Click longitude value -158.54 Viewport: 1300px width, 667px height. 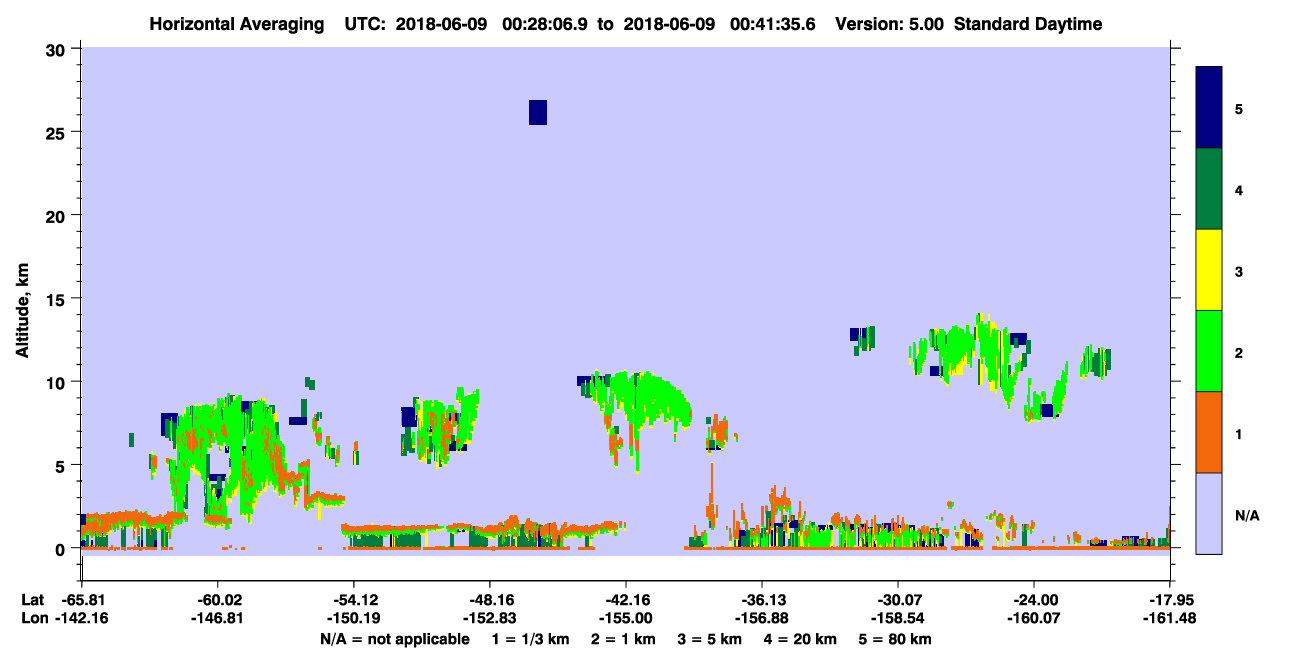point(897,619)
